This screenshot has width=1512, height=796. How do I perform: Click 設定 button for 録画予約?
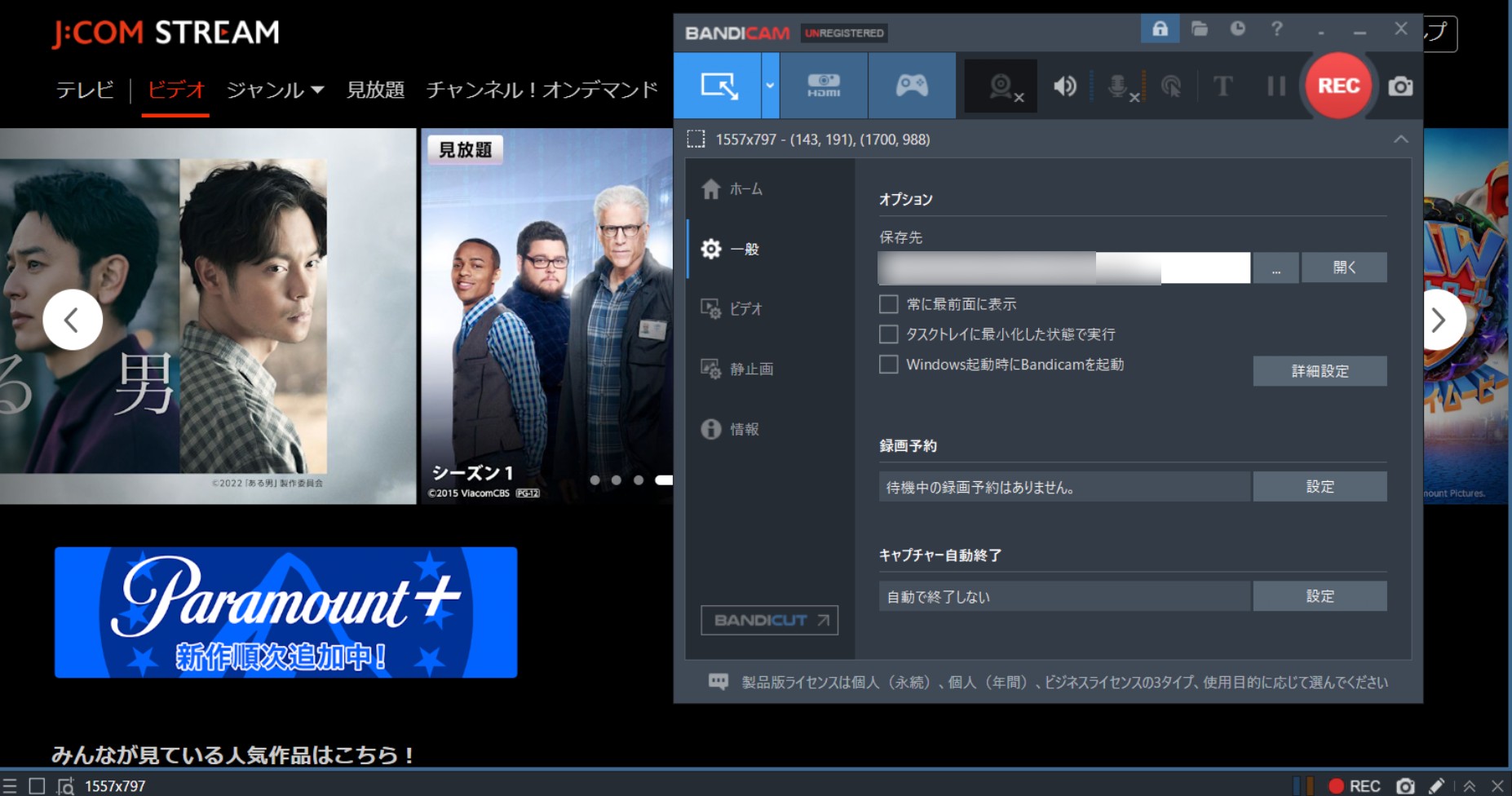pos(1320,487)
